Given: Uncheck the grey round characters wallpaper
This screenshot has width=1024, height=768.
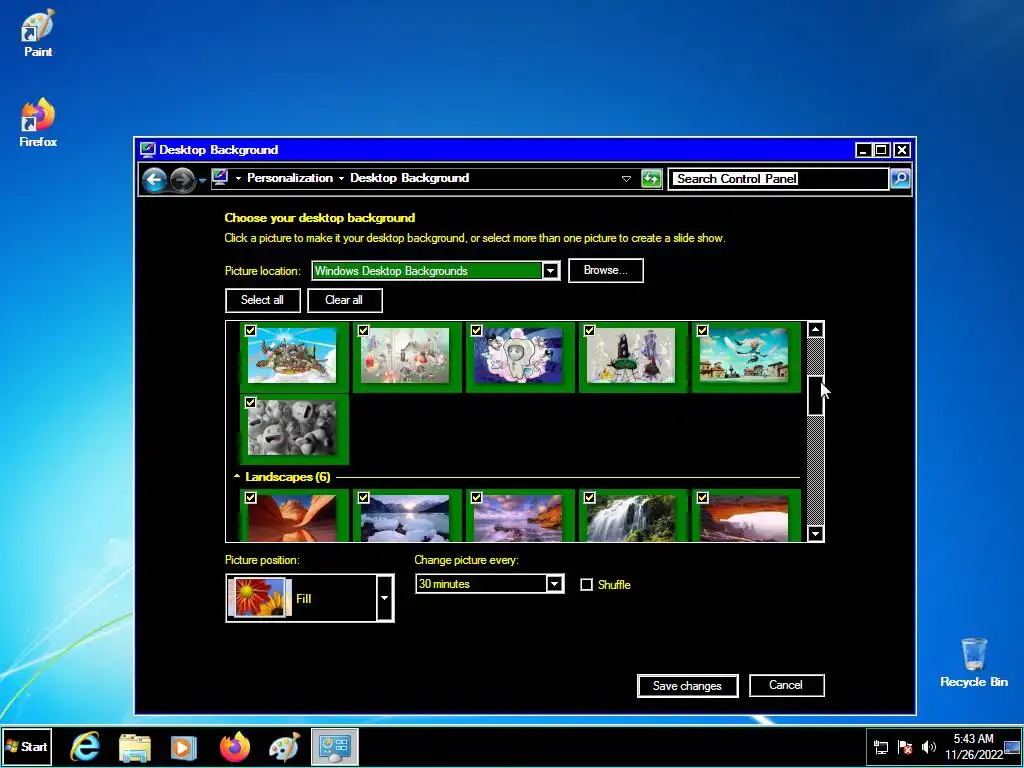Looking at the screenshot, I should (251, 402).
